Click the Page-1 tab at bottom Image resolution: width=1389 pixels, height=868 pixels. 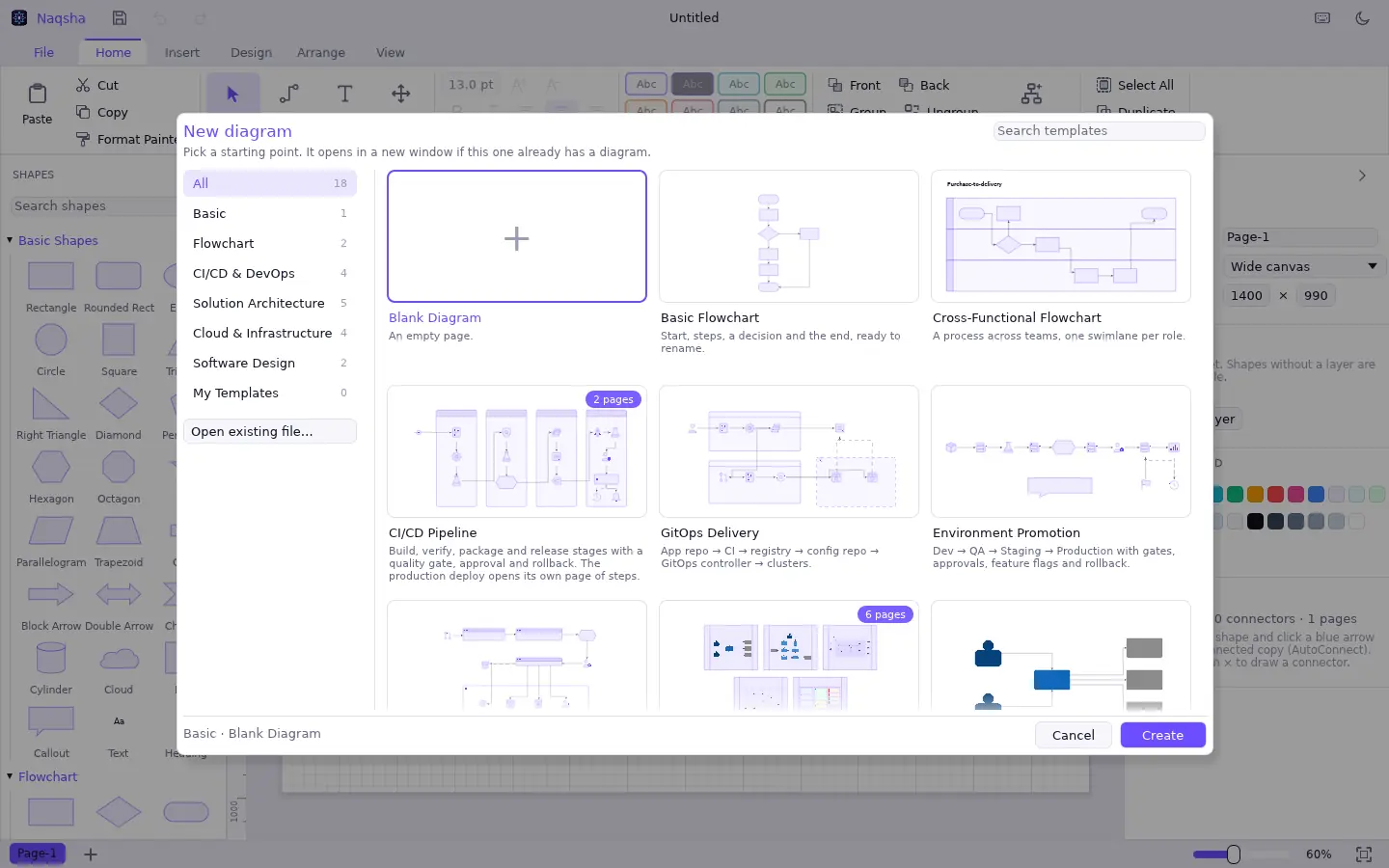coord(38,854)
